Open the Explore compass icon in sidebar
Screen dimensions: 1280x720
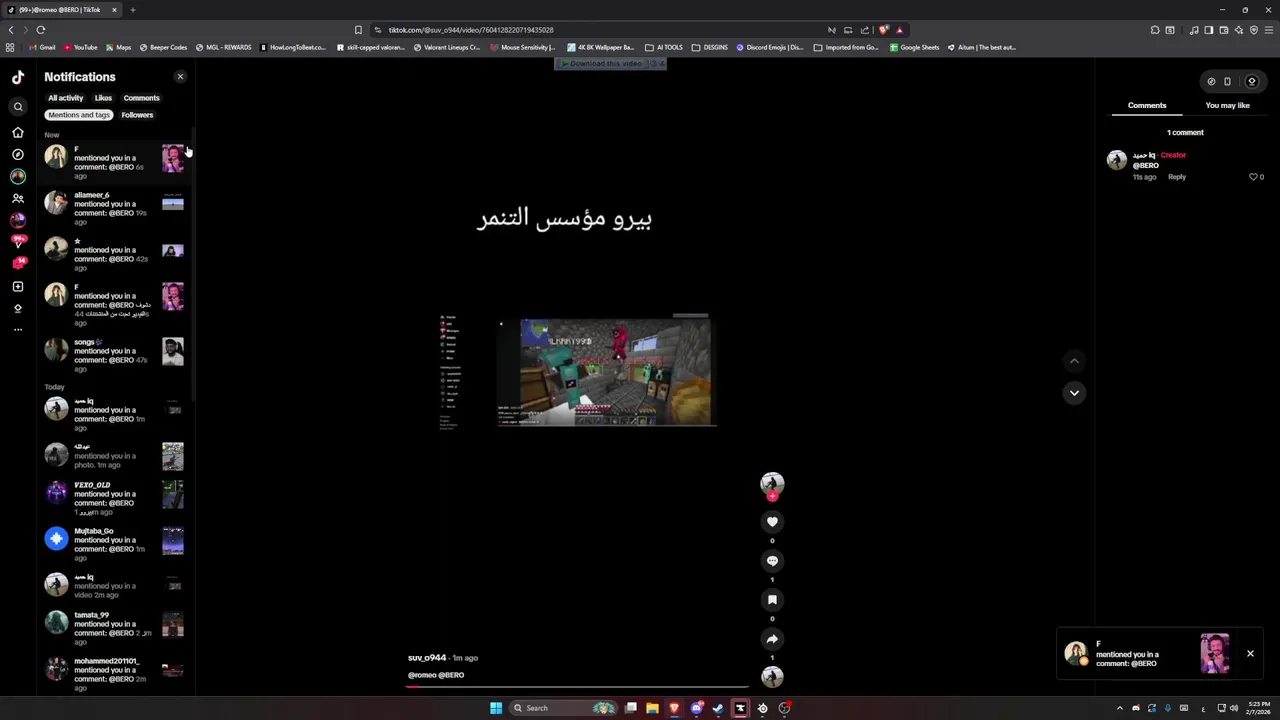[18, 154]
